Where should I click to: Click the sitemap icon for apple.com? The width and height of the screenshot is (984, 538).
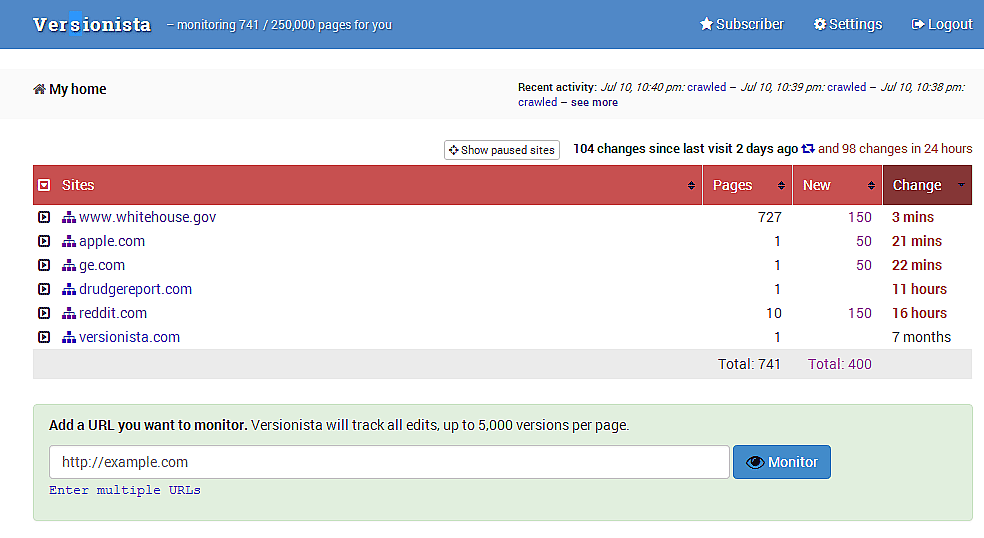point(69,242)
